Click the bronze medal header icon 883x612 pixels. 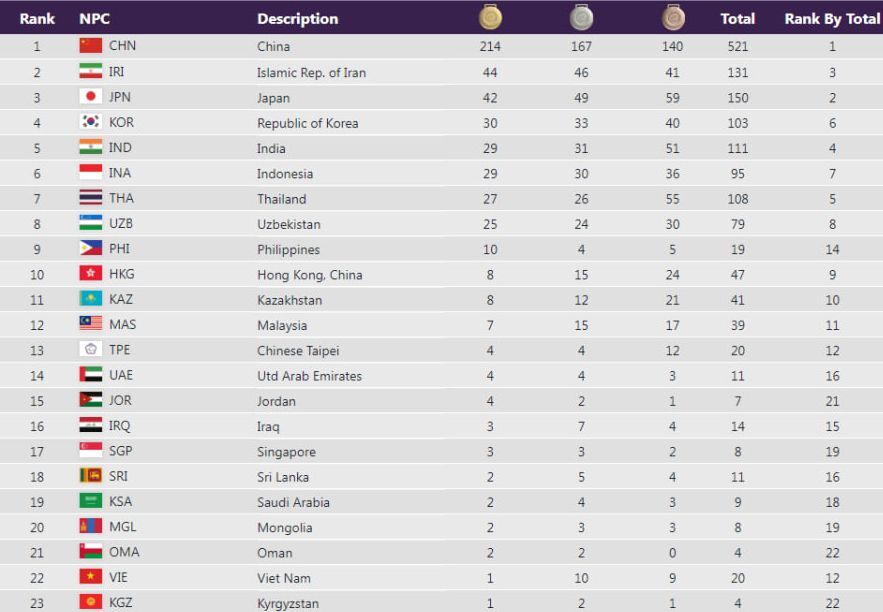[x=672, y=17]
